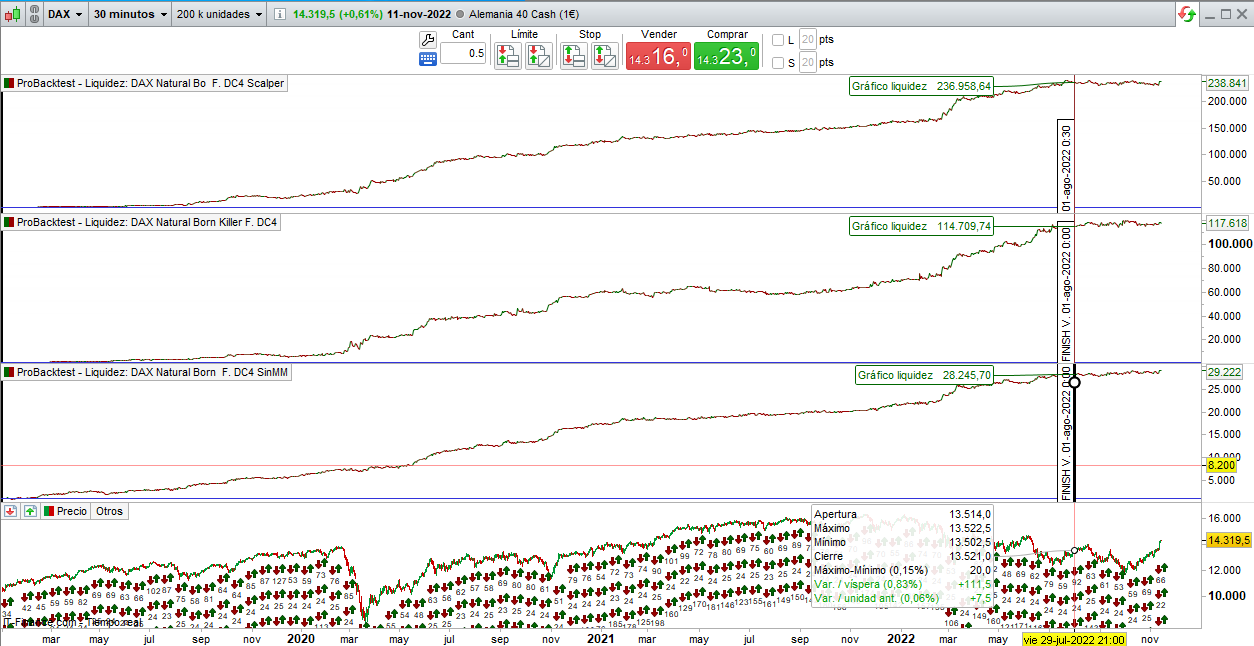
Task: Click the red-green refresh arrows icon
Action: pyautogui.click(x=1187, y=15)
